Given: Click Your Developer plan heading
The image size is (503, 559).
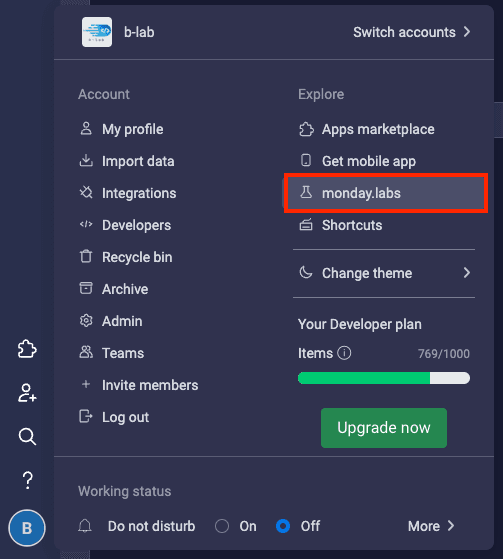Looking at the screenshot, I should click(360, 324).
